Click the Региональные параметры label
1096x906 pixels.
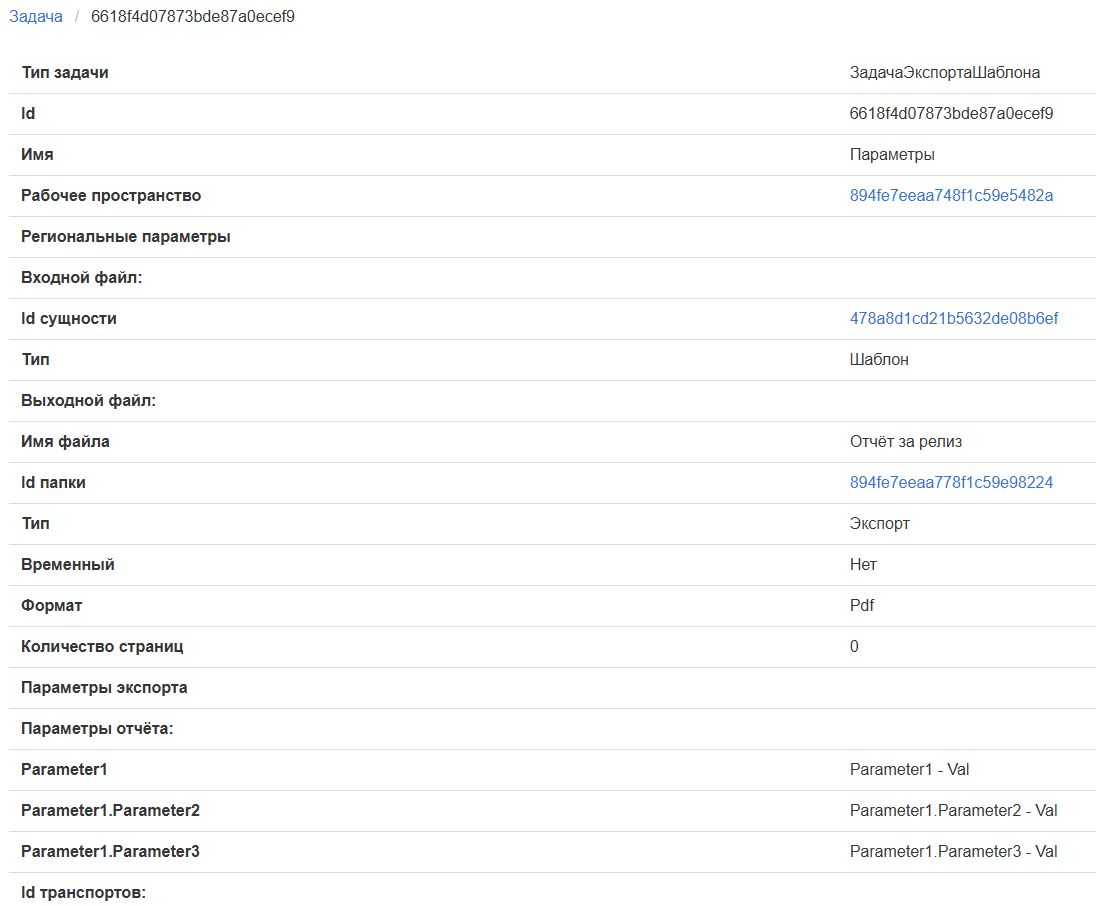pos(126,237)
